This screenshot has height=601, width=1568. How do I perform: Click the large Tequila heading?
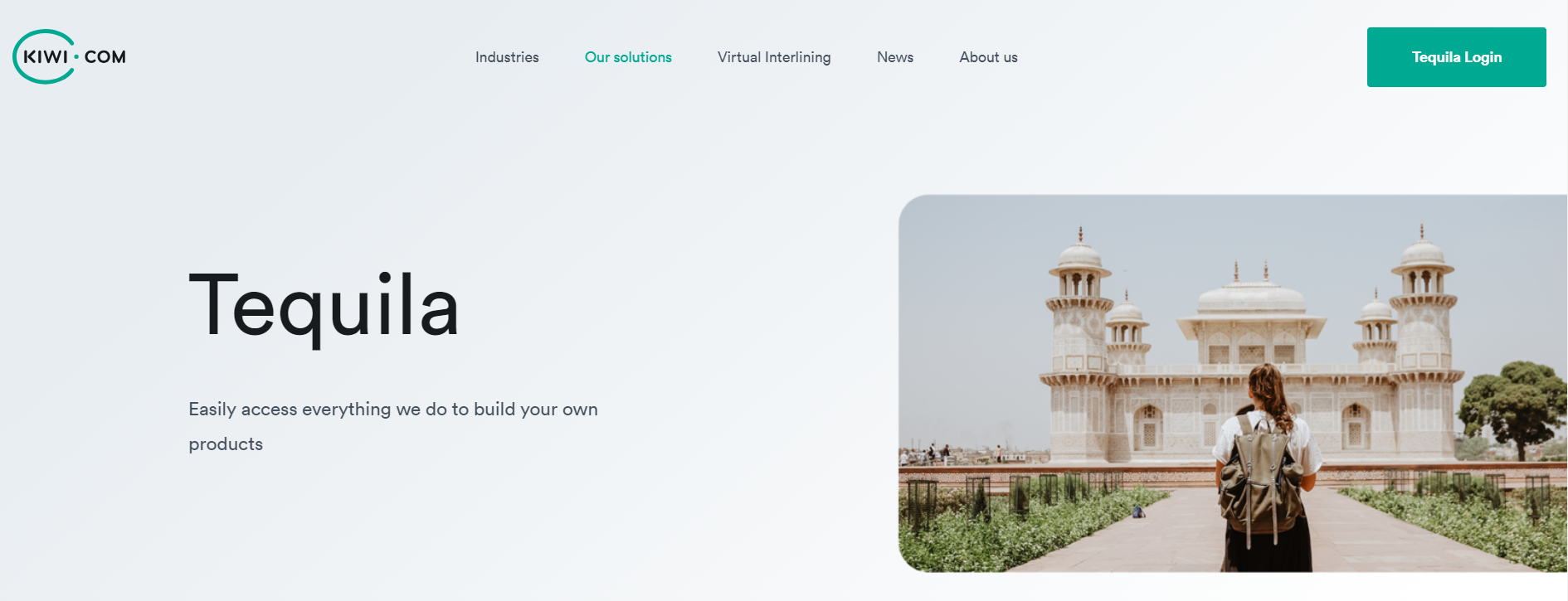[x=324, y=306]
